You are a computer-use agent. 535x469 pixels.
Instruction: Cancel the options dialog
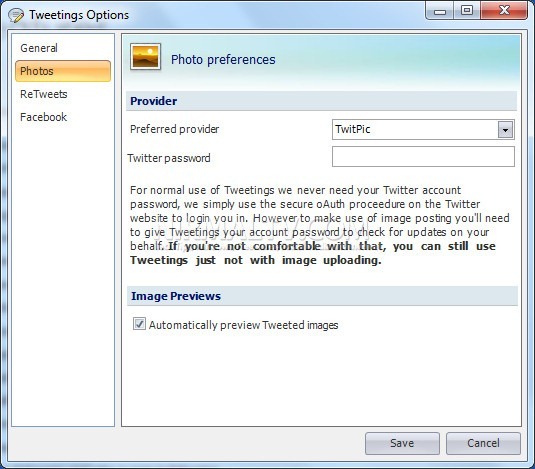[483, 443]
